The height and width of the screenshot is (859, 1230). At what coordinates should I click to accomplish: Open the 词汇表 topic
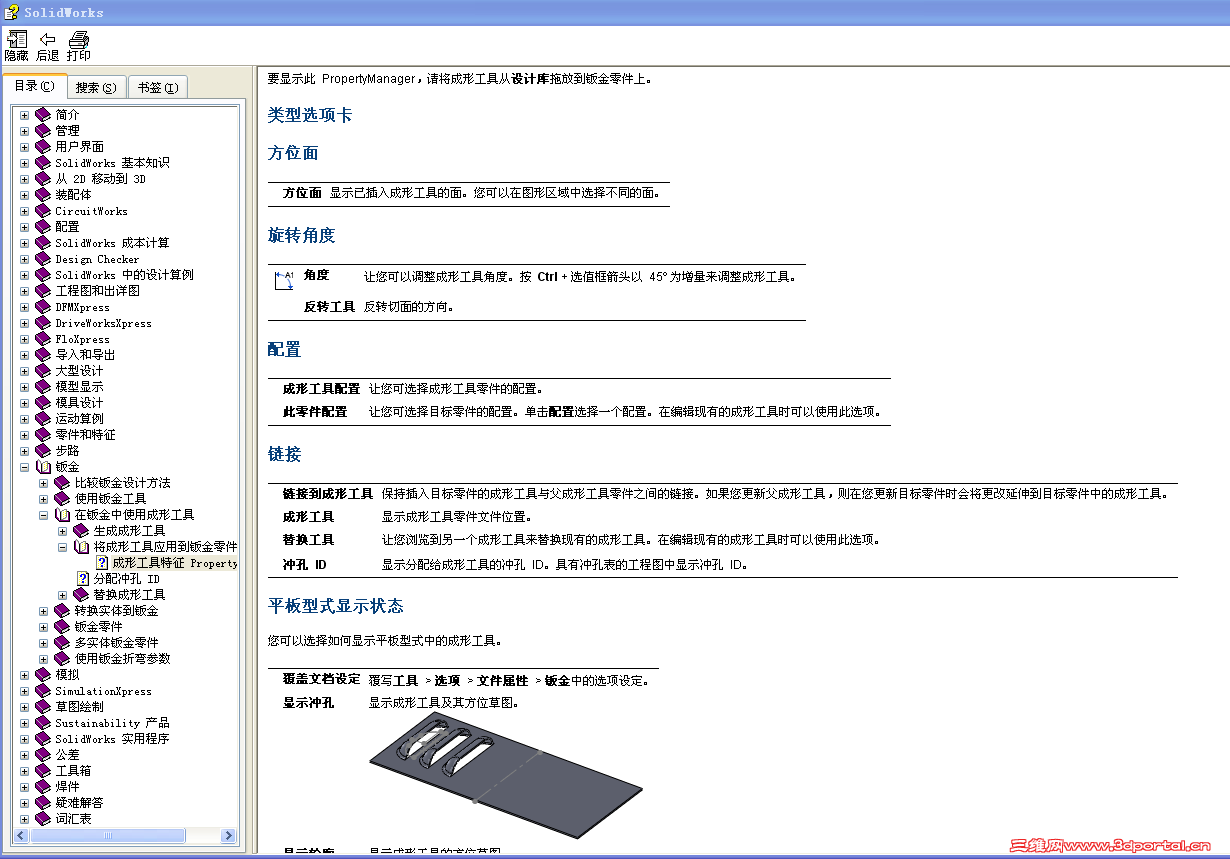click(x=73, y=819)
